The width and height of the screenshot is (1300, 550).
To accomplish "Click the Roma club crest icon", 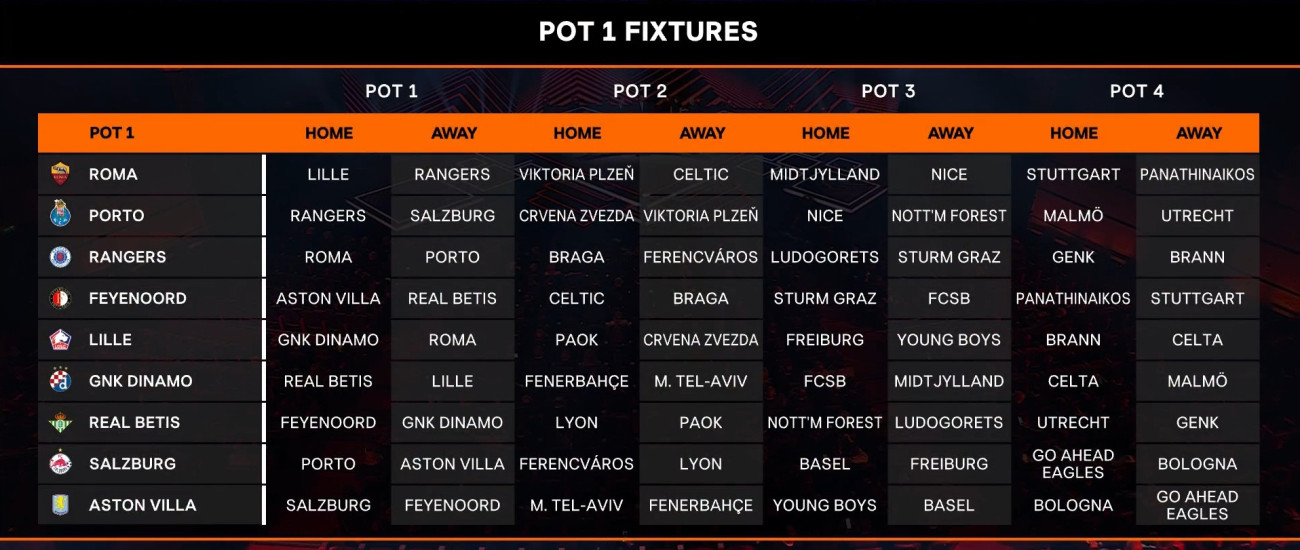I will [60, 174].
